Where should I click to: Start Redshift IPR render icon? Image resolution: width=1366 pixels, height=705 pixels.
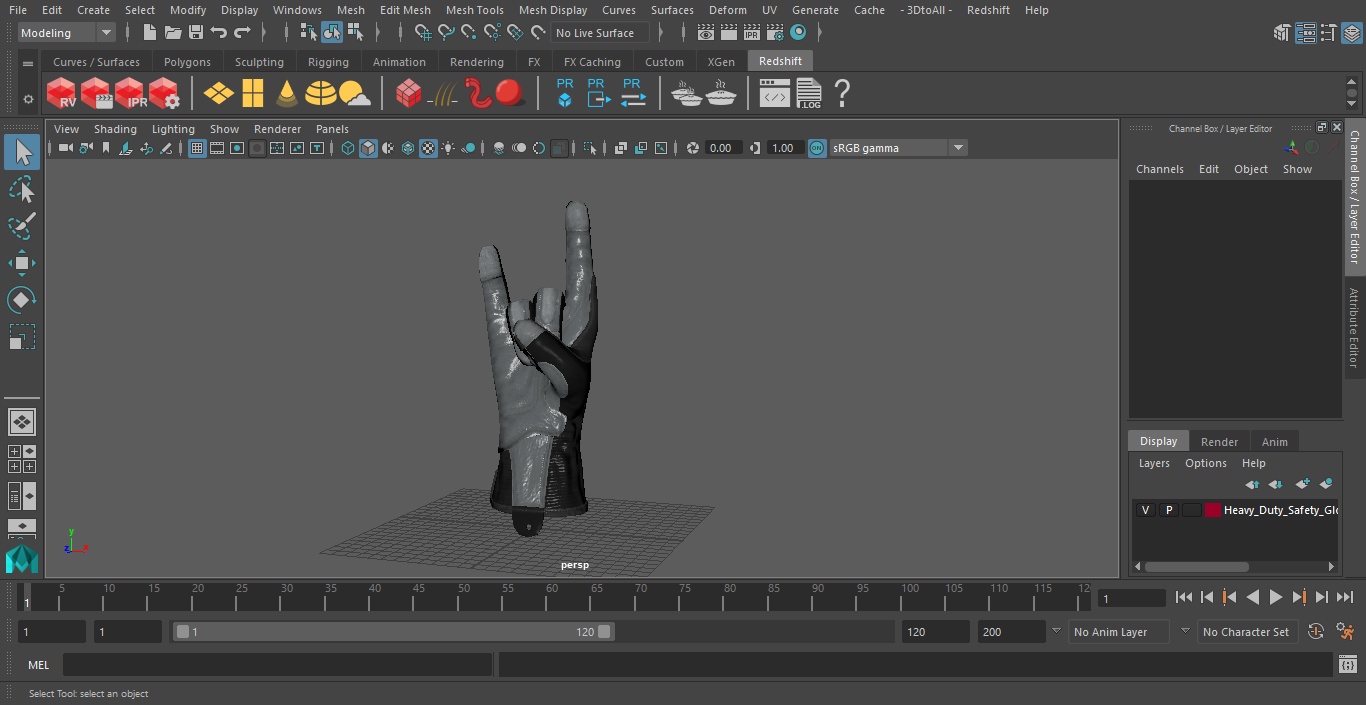coord(130,93)
